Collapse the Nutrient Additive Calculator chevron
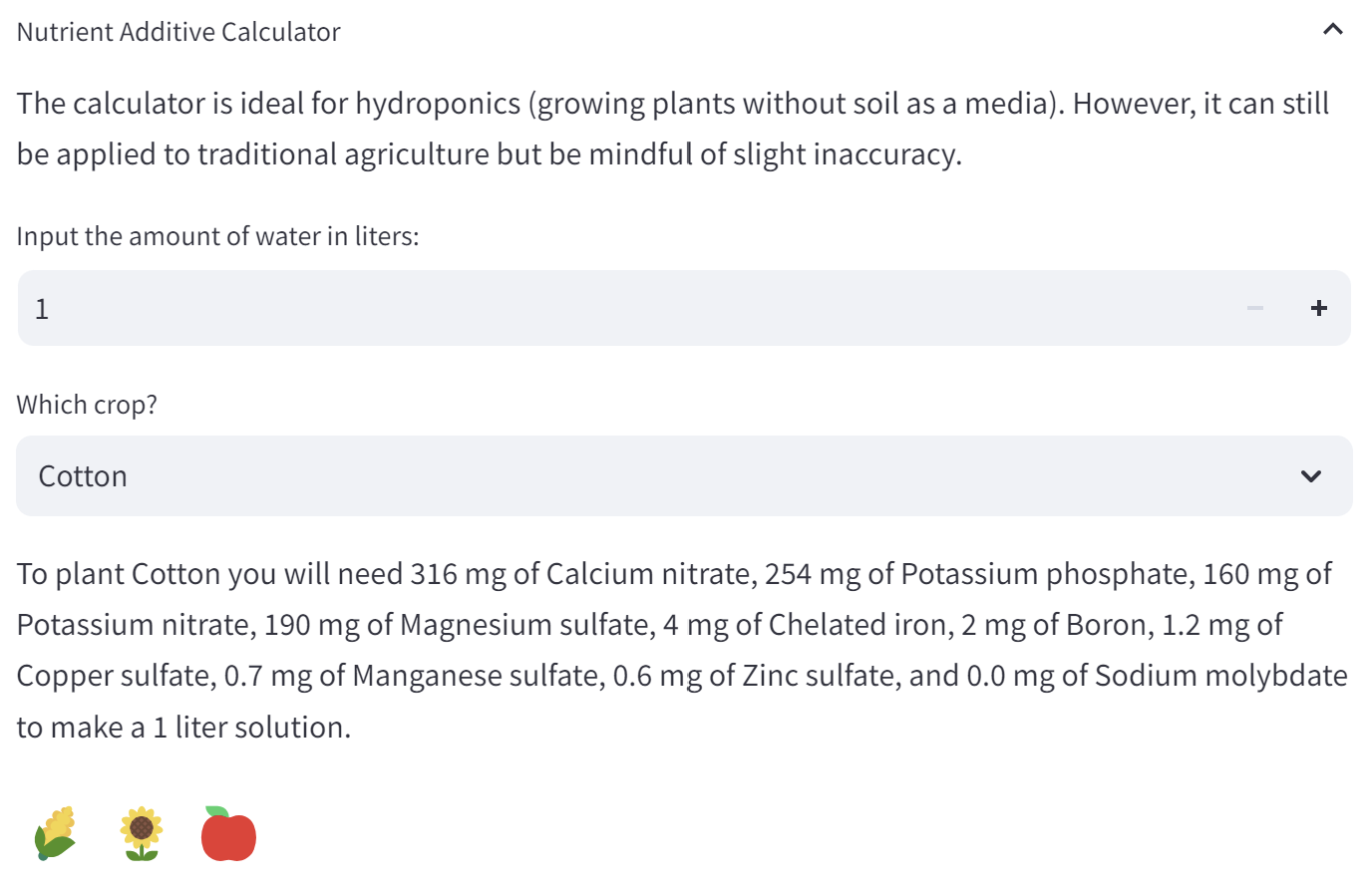The width and height of the screenshot is (1372, 891). pos(1332,30)
